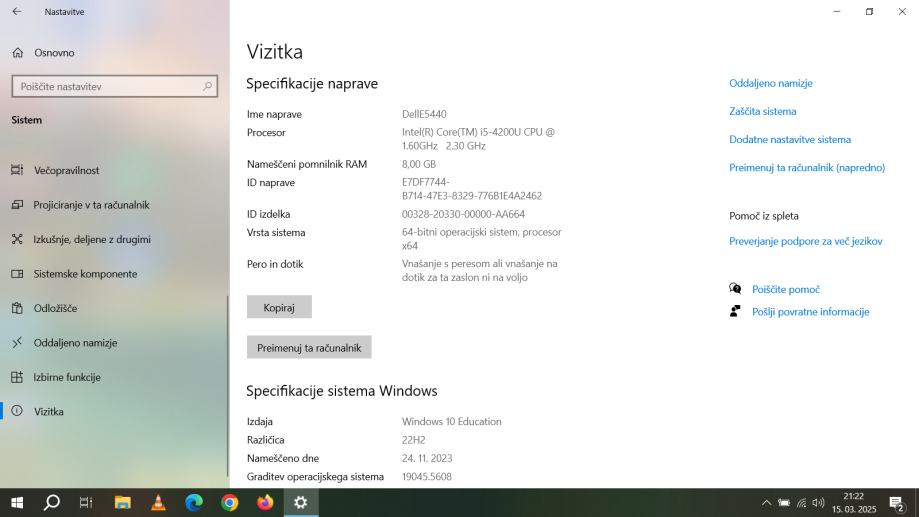
Task: Select Osnovno label in sidebar
Action: coord(54,53)
